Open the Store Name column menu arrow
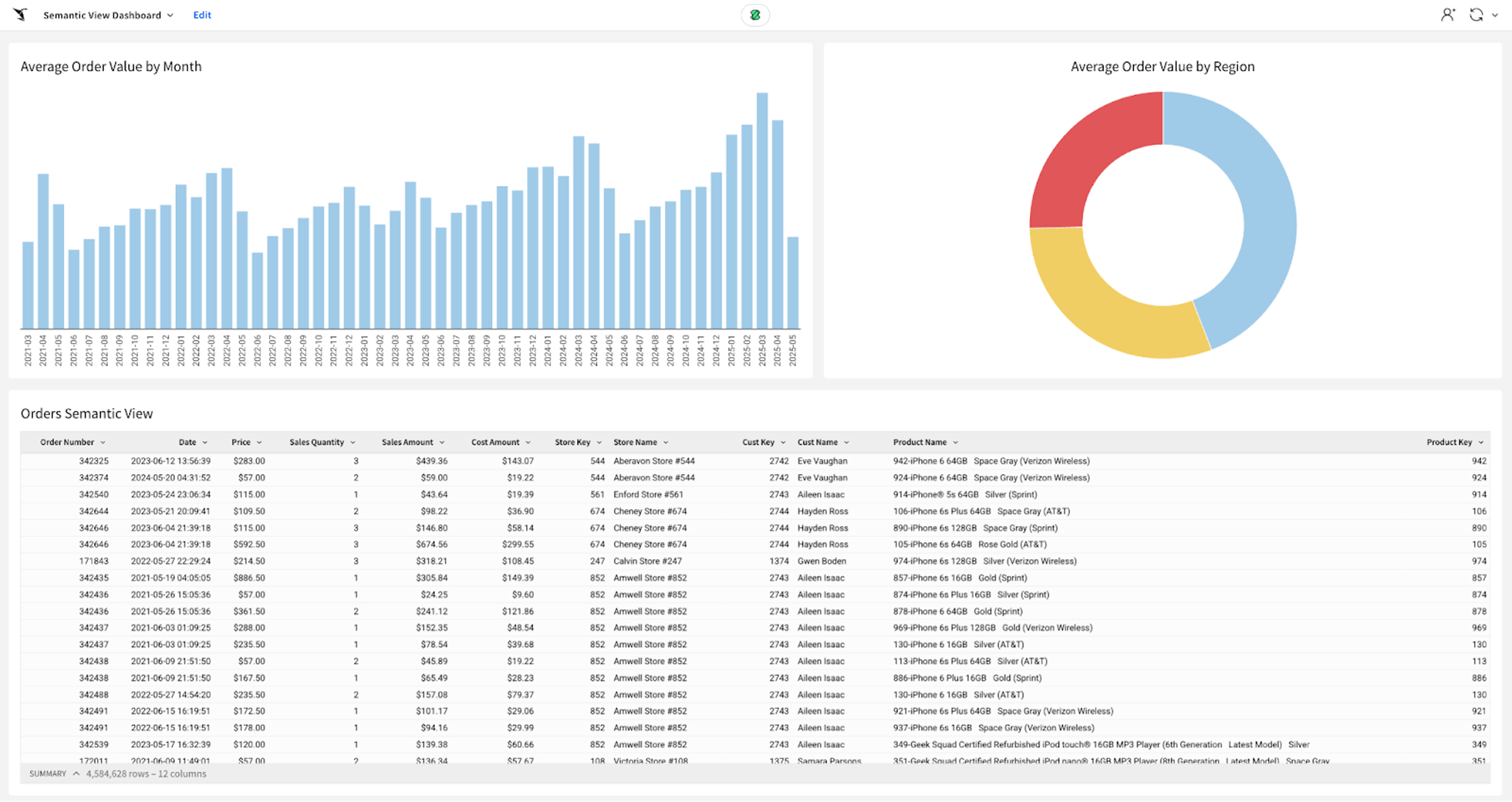This screenshot has width=1512, height=802. coord(665,442)
